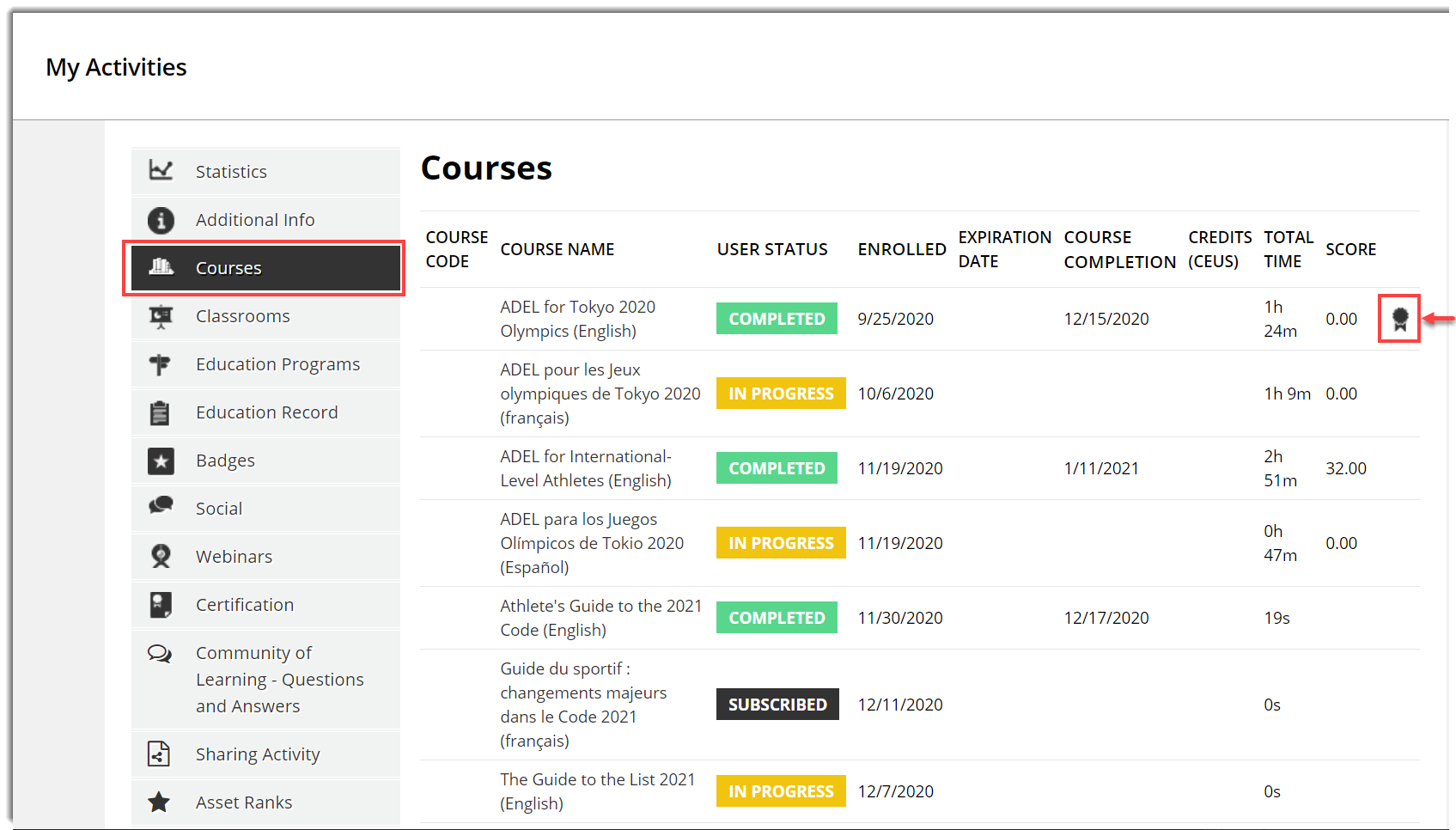Screen dimensions: 1456x830
Task: Click IN PROGRESS status for Guide to the List
Action: click(781, 791)
